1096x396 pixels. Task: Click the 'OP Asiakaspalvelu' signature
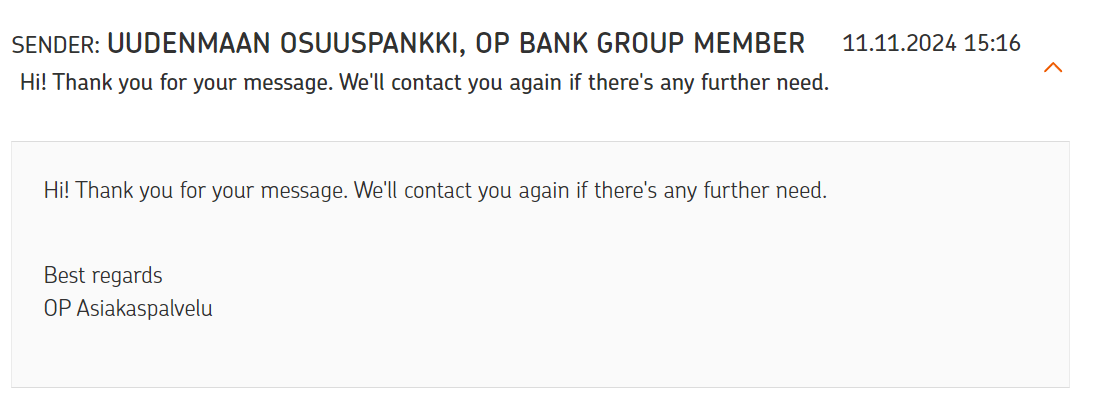[x=128, y=308]
